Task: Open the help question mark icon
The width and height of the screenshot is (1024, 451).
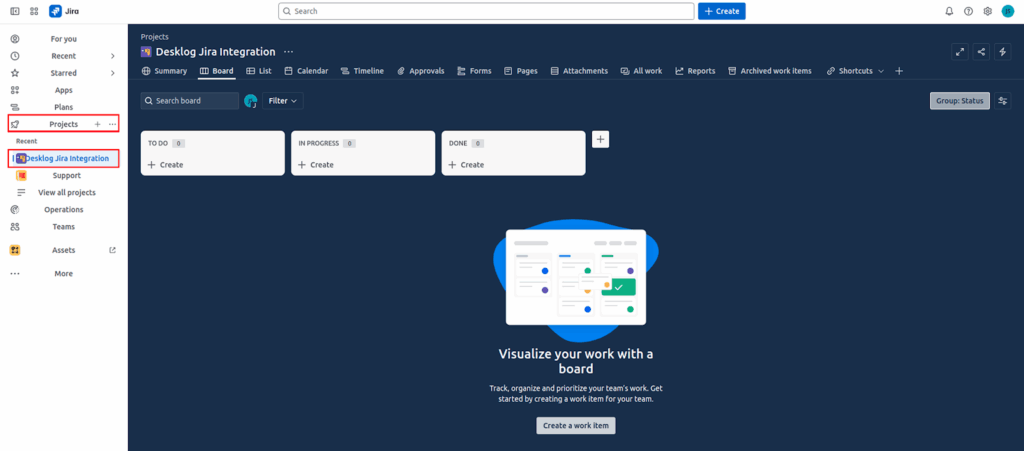Action: tap(968, 11)
